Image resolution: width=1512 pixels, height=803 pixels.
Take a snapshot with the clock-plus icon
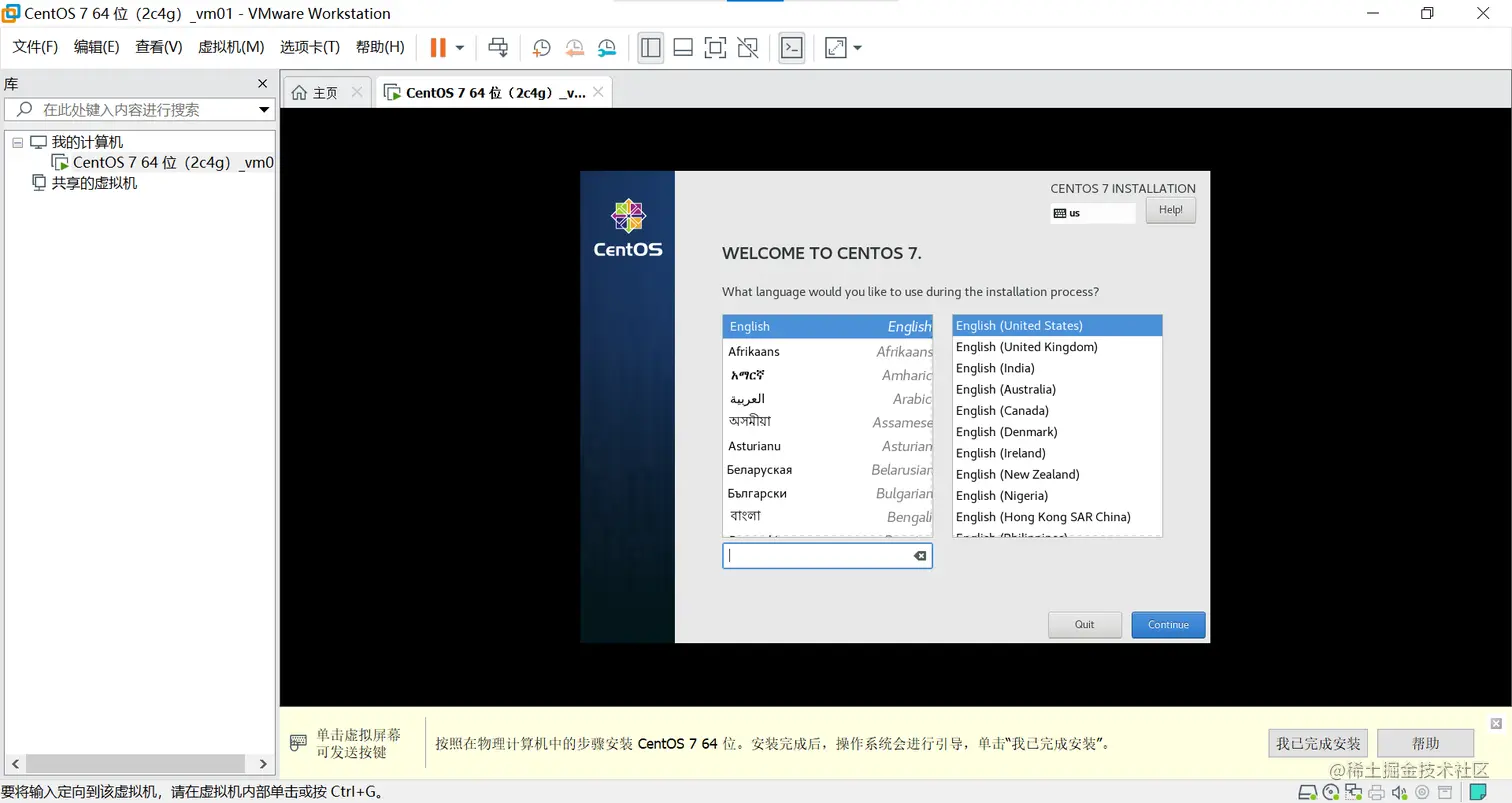click(541, 47)
